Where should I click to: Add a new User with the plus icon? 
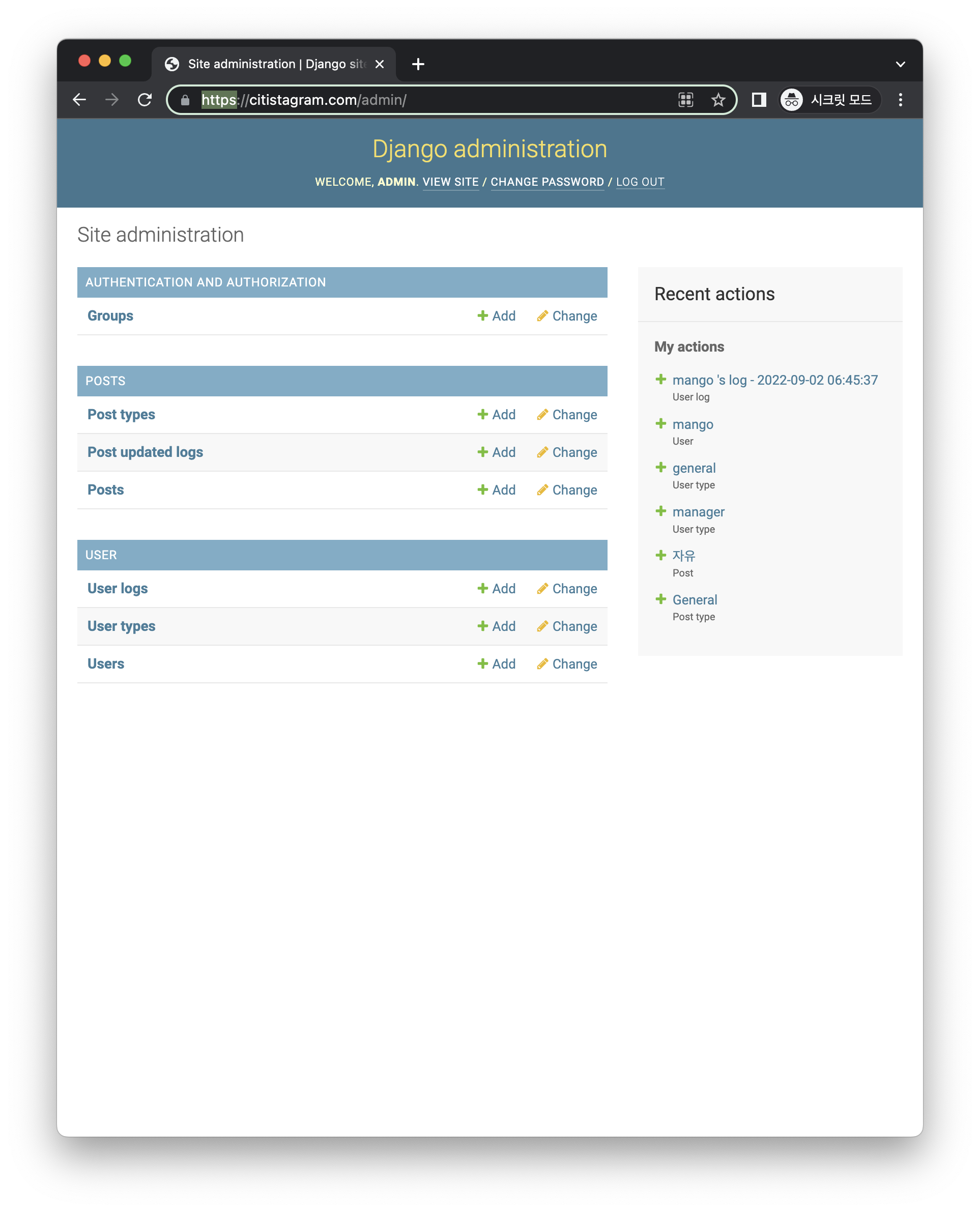point(483,664)
